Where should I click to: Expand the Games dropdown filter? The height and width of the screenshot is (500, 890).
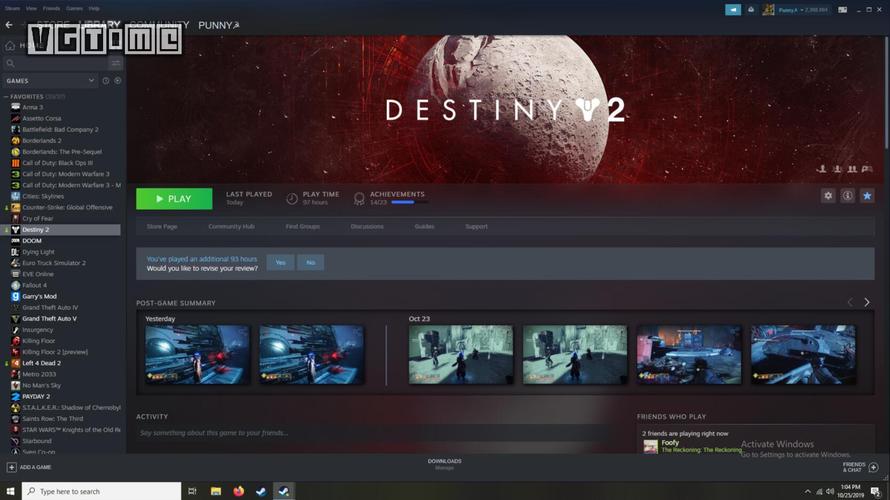click(91, 80)
